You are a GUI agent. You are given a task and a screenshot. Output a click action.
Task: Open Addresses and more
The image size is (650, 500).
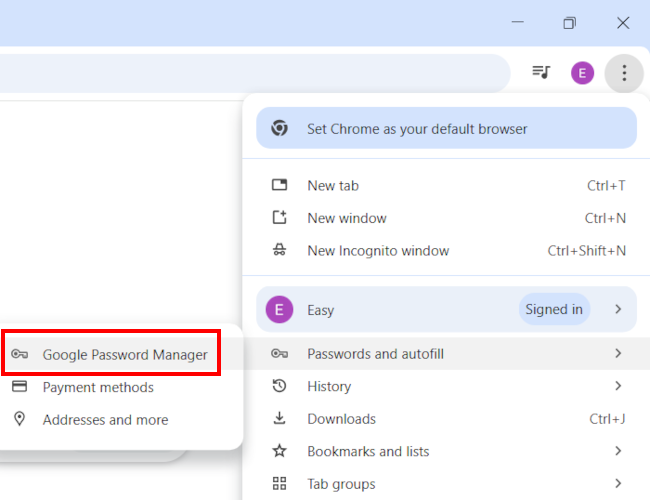[x=121, y=420]
